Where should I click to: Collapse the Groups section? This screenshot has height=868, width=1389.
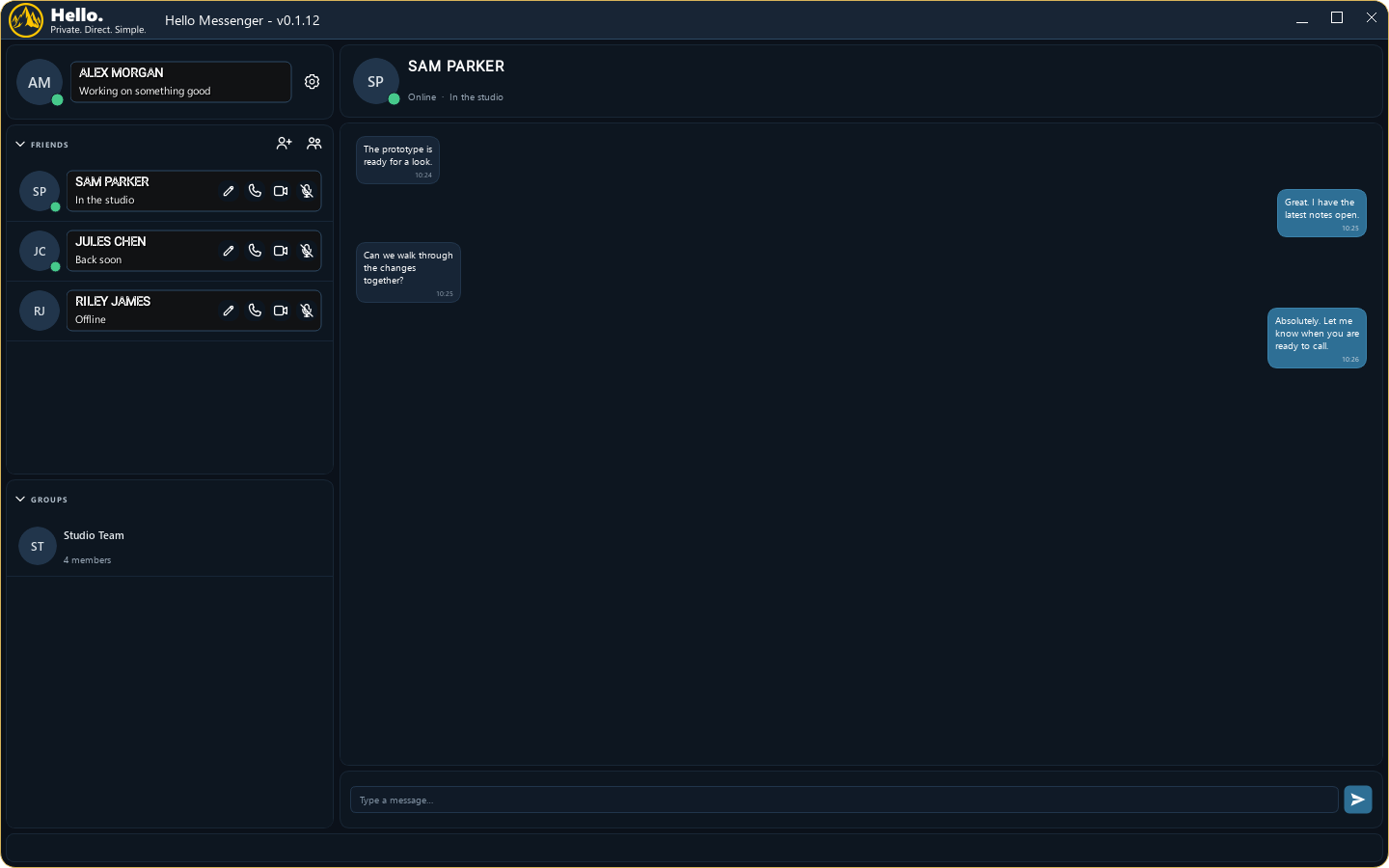[x=20, y=500]
